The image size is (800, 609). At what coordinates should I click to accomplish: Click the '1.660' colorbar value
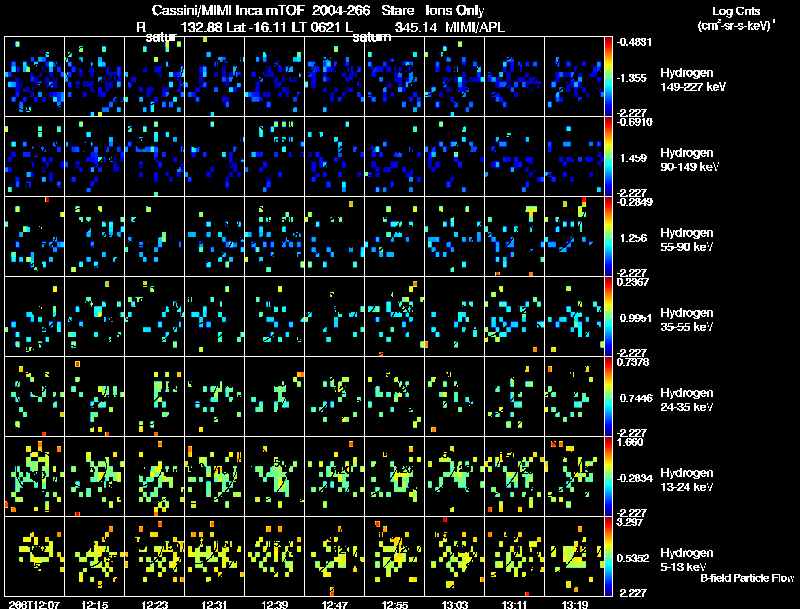(630, 442)
